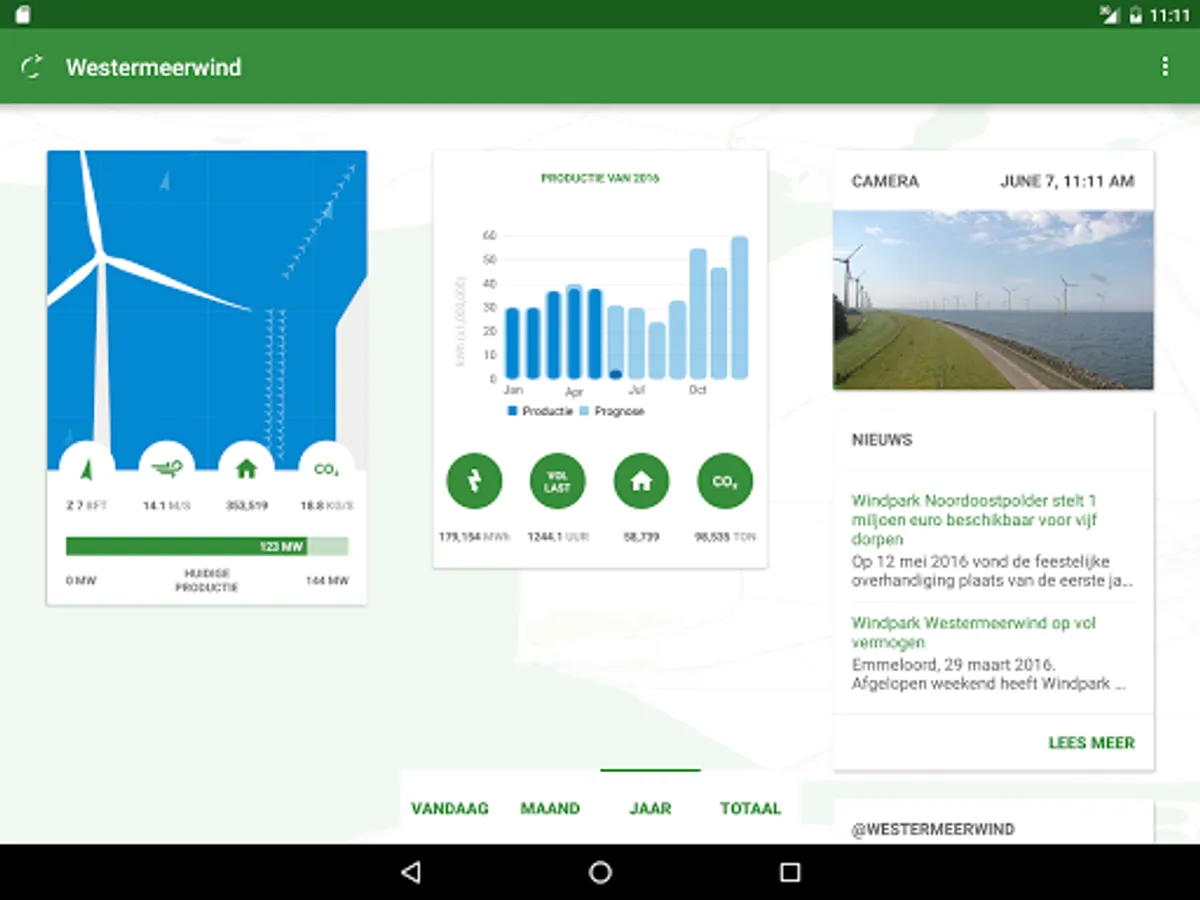Tap the 123 MW current production bar
Screen dimensions: 1200x900
[x=207, y=546]
